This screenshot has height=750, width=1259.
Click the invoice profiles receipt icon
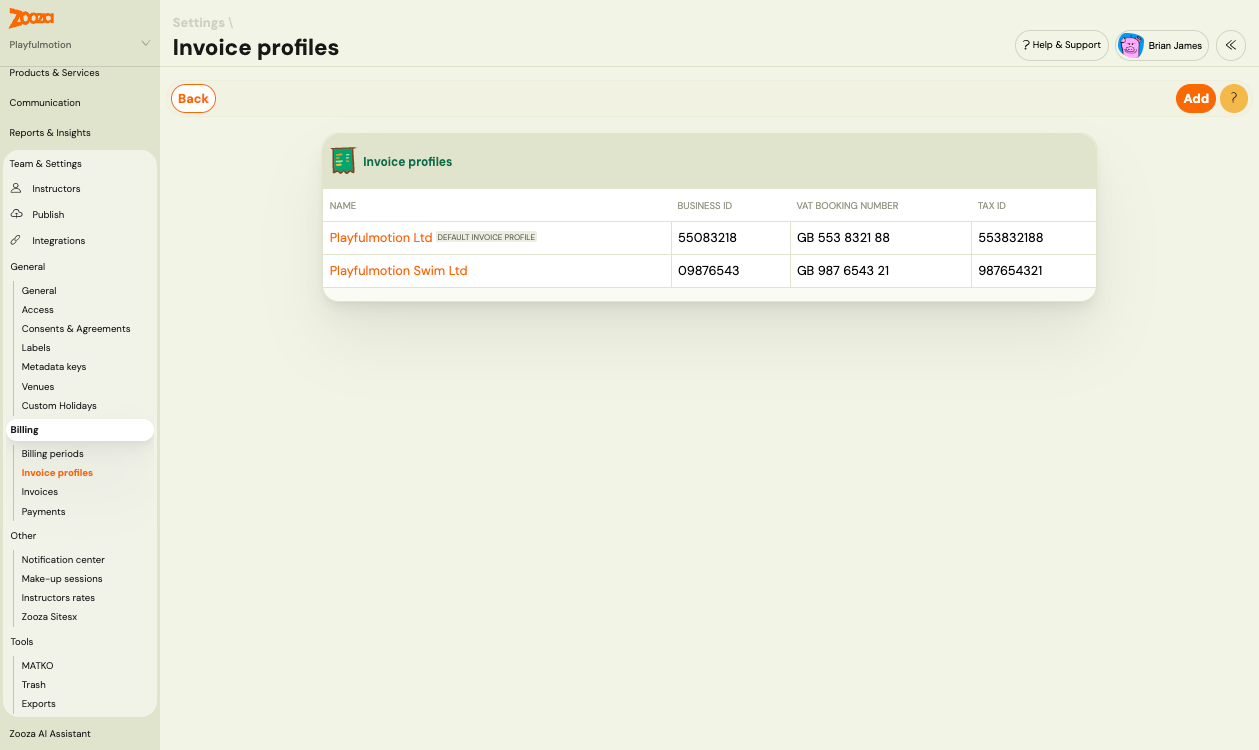[343, 161]
